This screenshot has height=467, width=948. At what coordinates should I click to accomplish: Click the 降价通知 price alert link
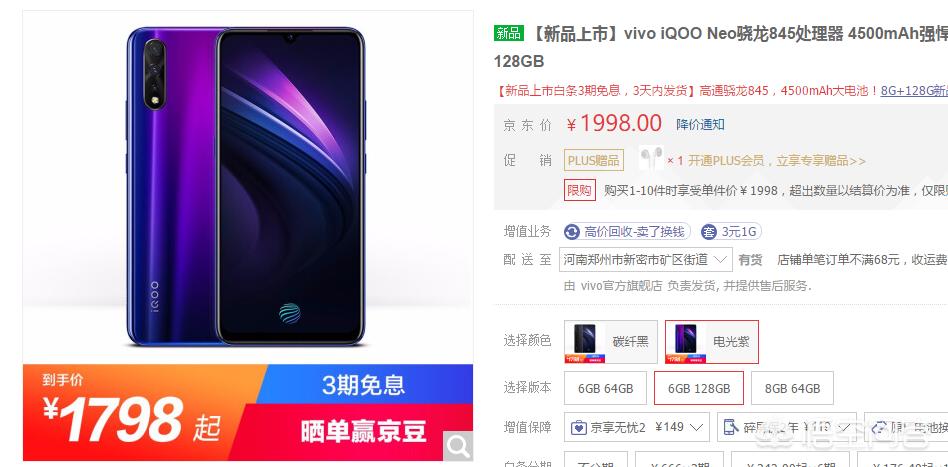[700, 125]
